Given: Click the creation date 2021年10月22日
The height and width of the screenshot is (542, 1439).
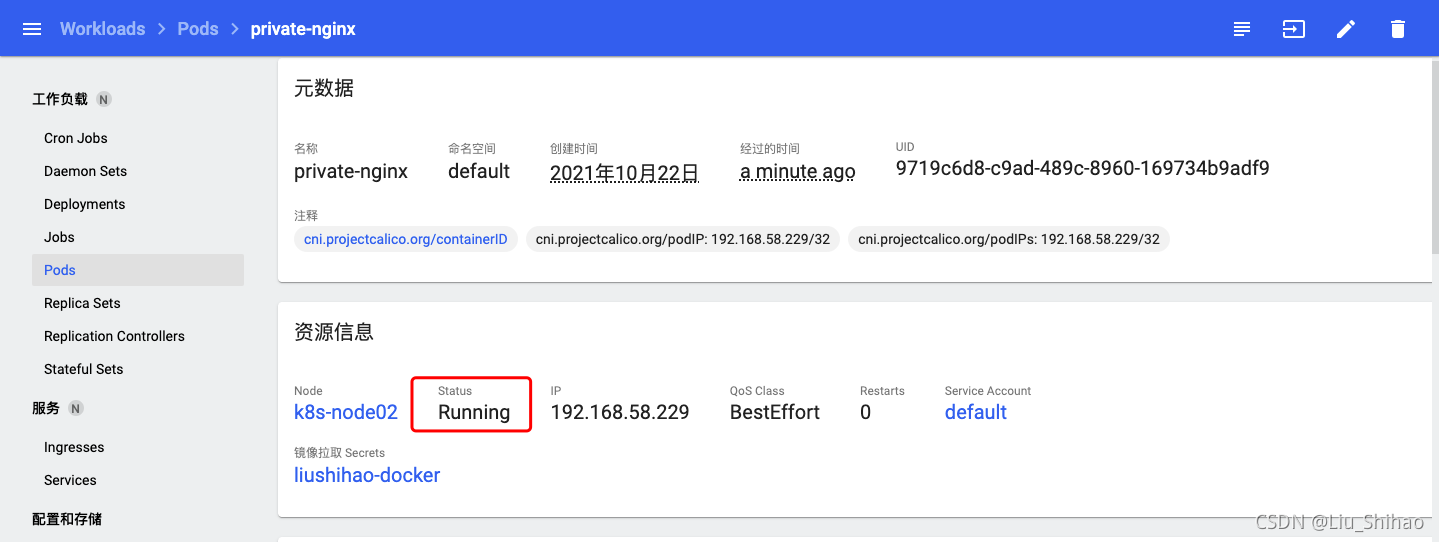Looking at the screenshot, I should point(624,171).
